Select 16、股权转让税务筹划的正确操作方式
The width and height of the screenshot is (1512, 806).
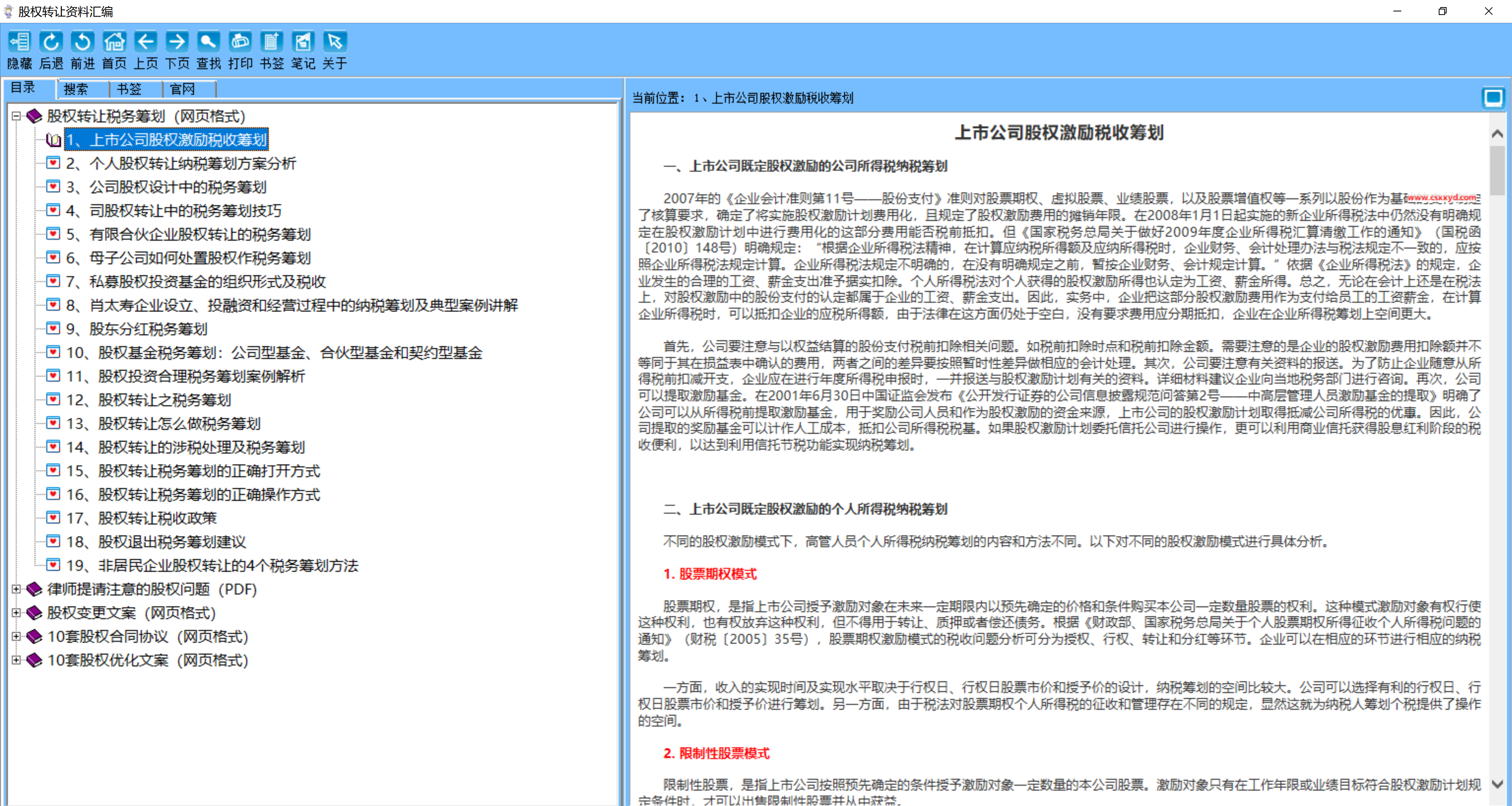(x=193, y=494)
